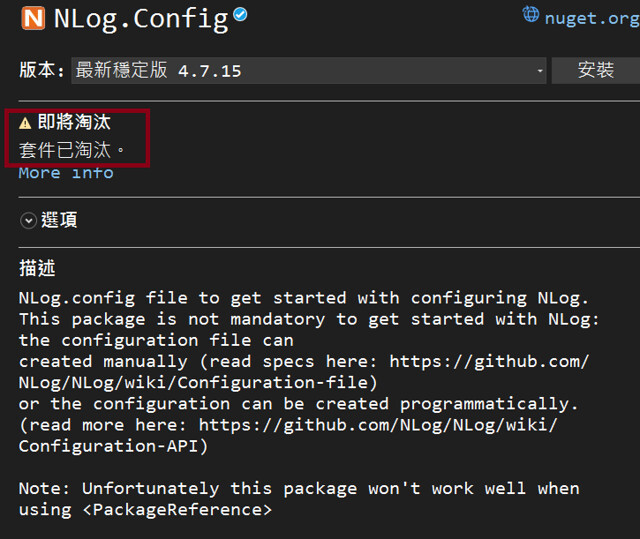This screenshot has height=539, width=640.
Task: Open the nuget.org link
Action: tap(591, 17)
